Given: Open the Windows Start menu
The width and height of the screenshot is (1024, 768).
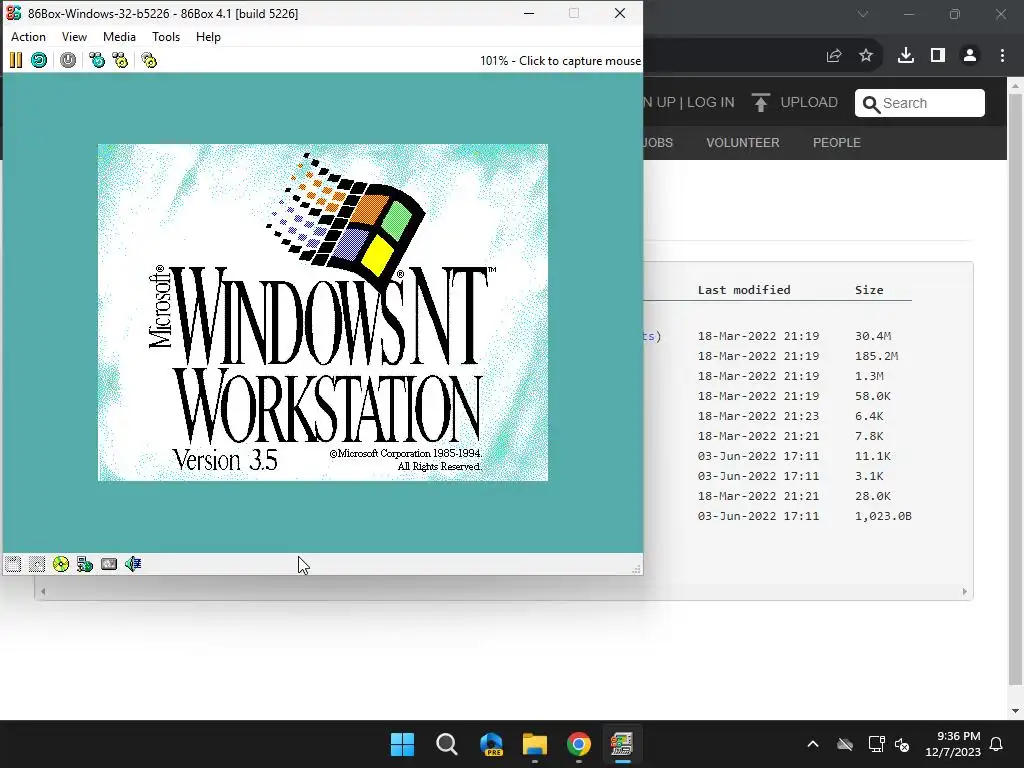Looking at the screenshot, I should pyautogui.click(x=402, y=744).
